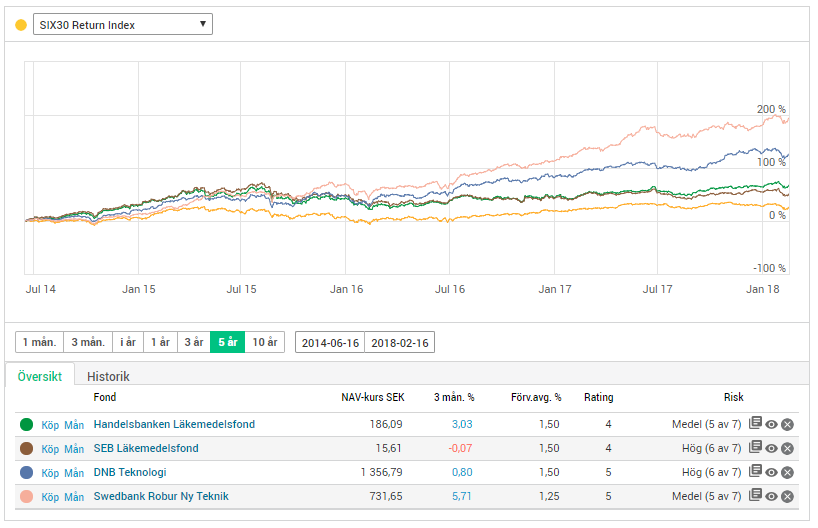Click the start date field 2014-06-16
818x528 pixels.
330,342
